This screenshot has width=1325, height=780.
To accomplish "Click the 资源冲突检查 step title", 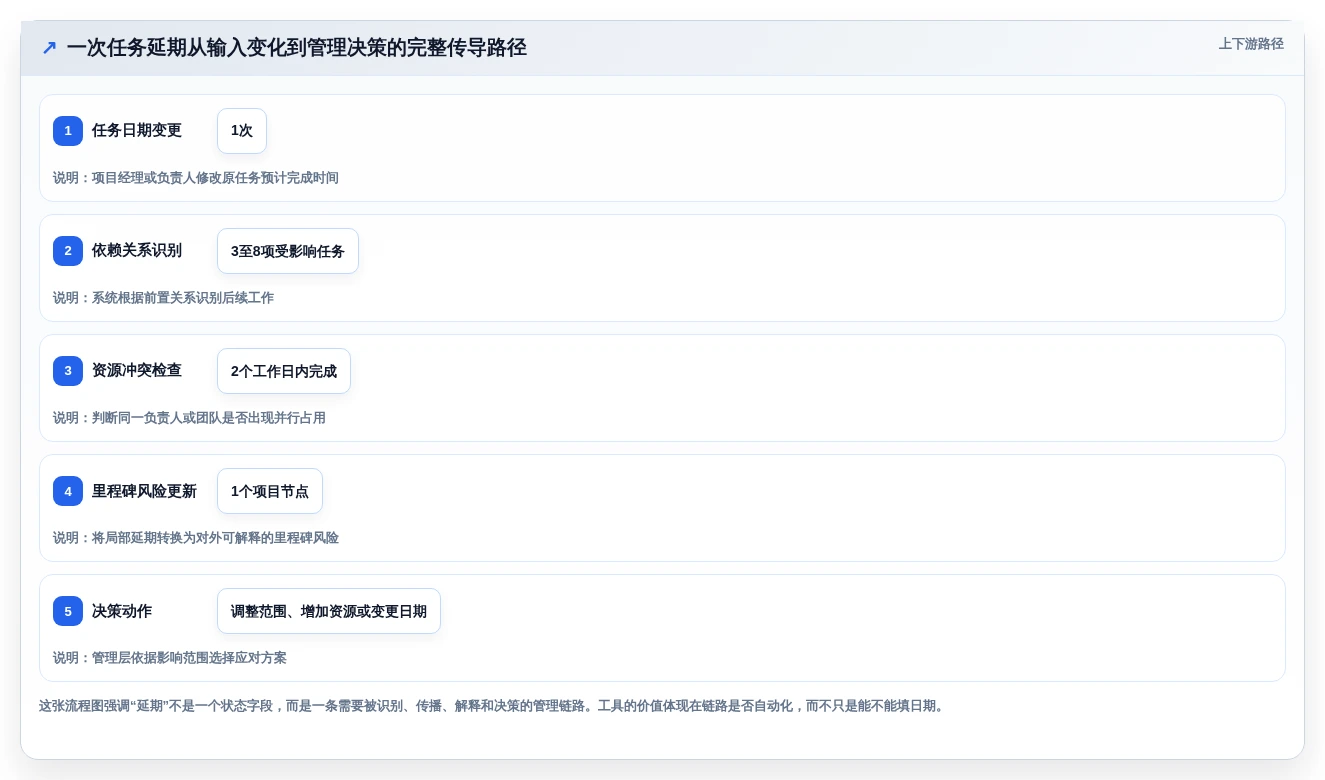I will click(137, 371).
